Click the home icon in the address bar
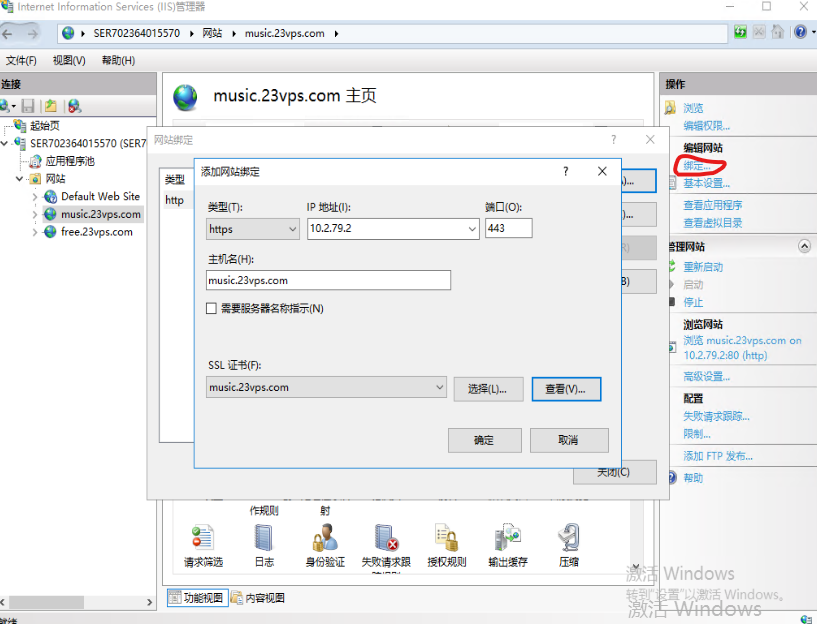The height and width of the screenshot is (624, 817). [x=777, y=32]
